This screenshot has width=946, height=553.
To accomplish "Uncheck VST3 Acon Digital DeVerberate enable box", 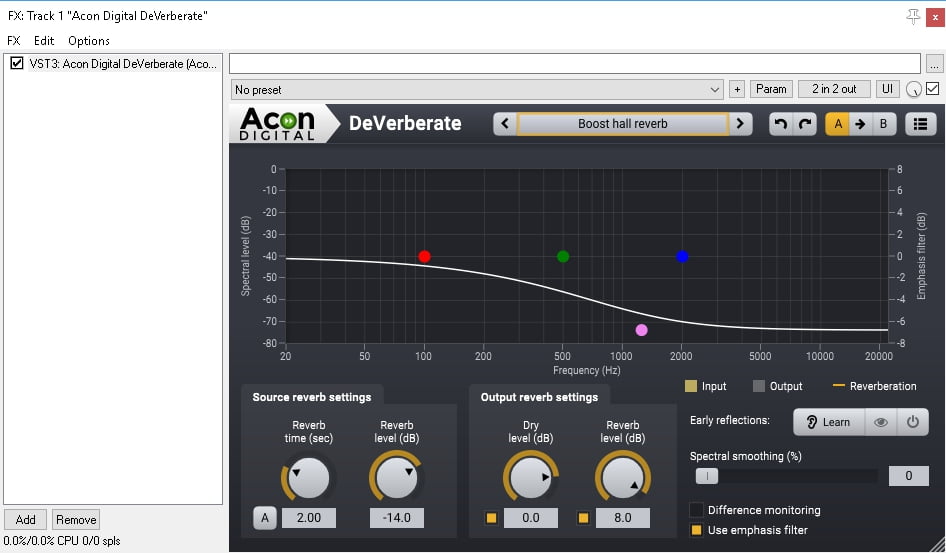I will tap(17, 63).
